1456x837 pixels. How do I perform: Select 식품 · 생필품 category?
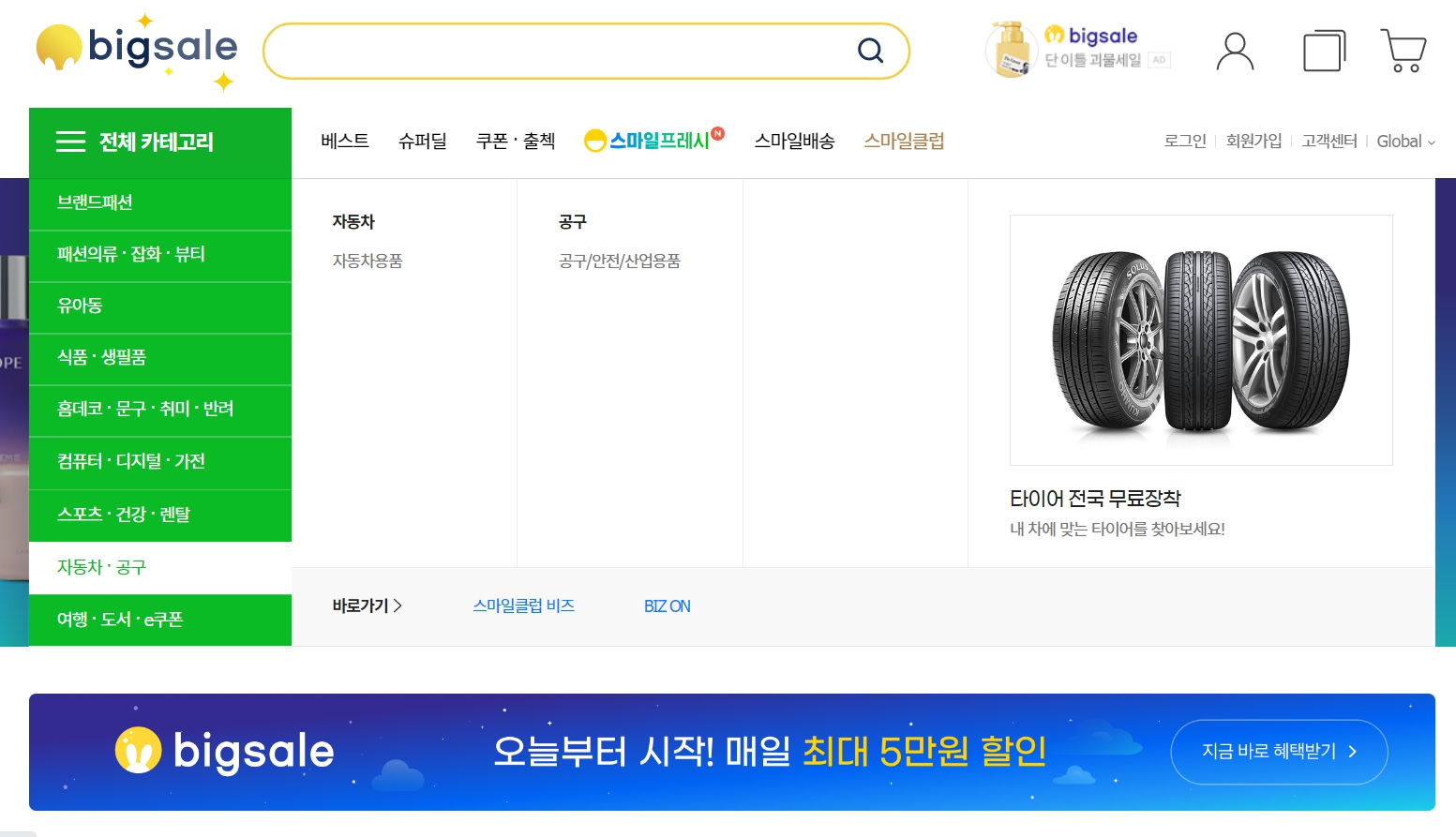click(160, 358)
